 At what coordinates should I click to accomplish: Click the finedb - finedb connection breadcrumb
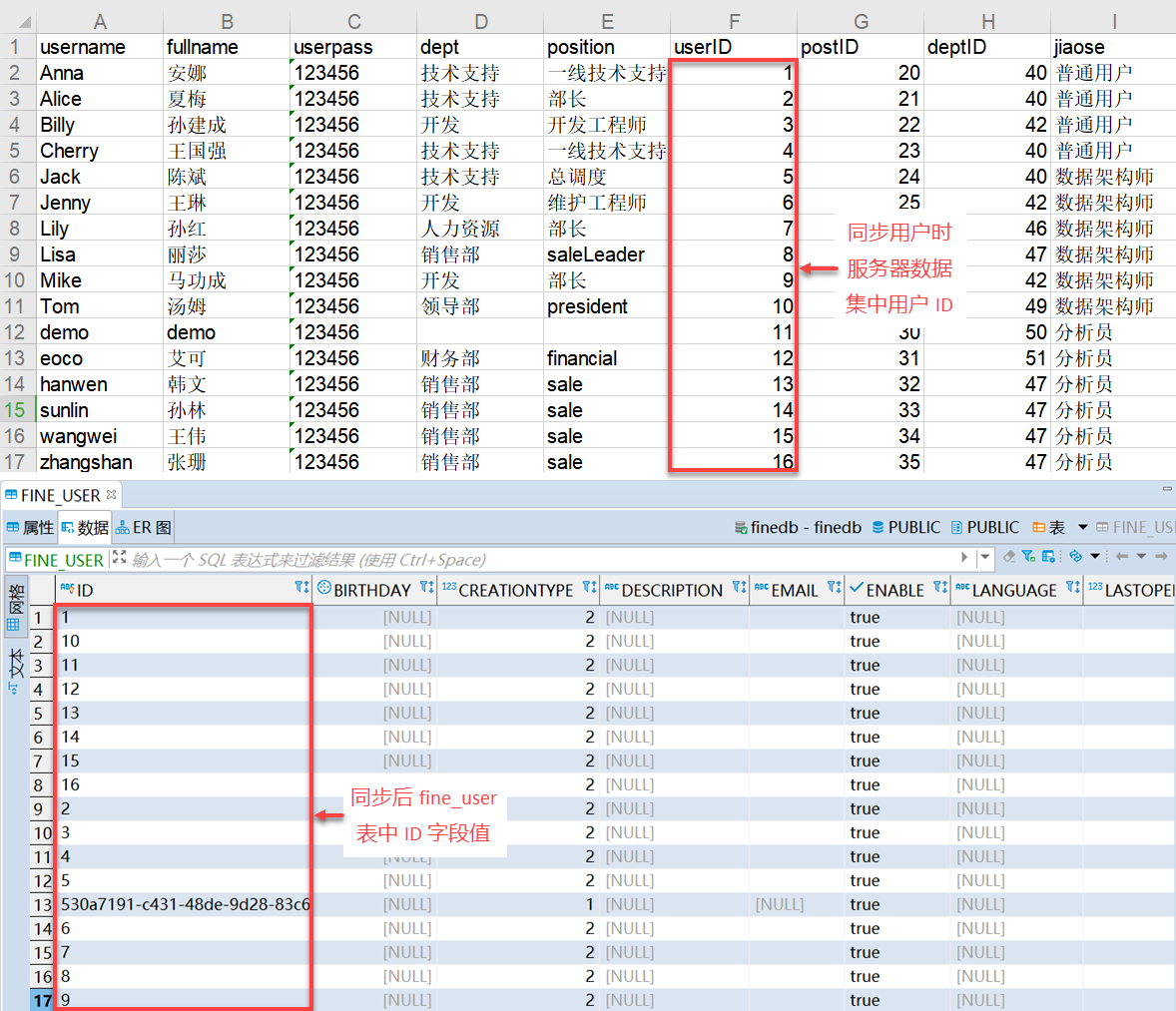tap(798, 527)
